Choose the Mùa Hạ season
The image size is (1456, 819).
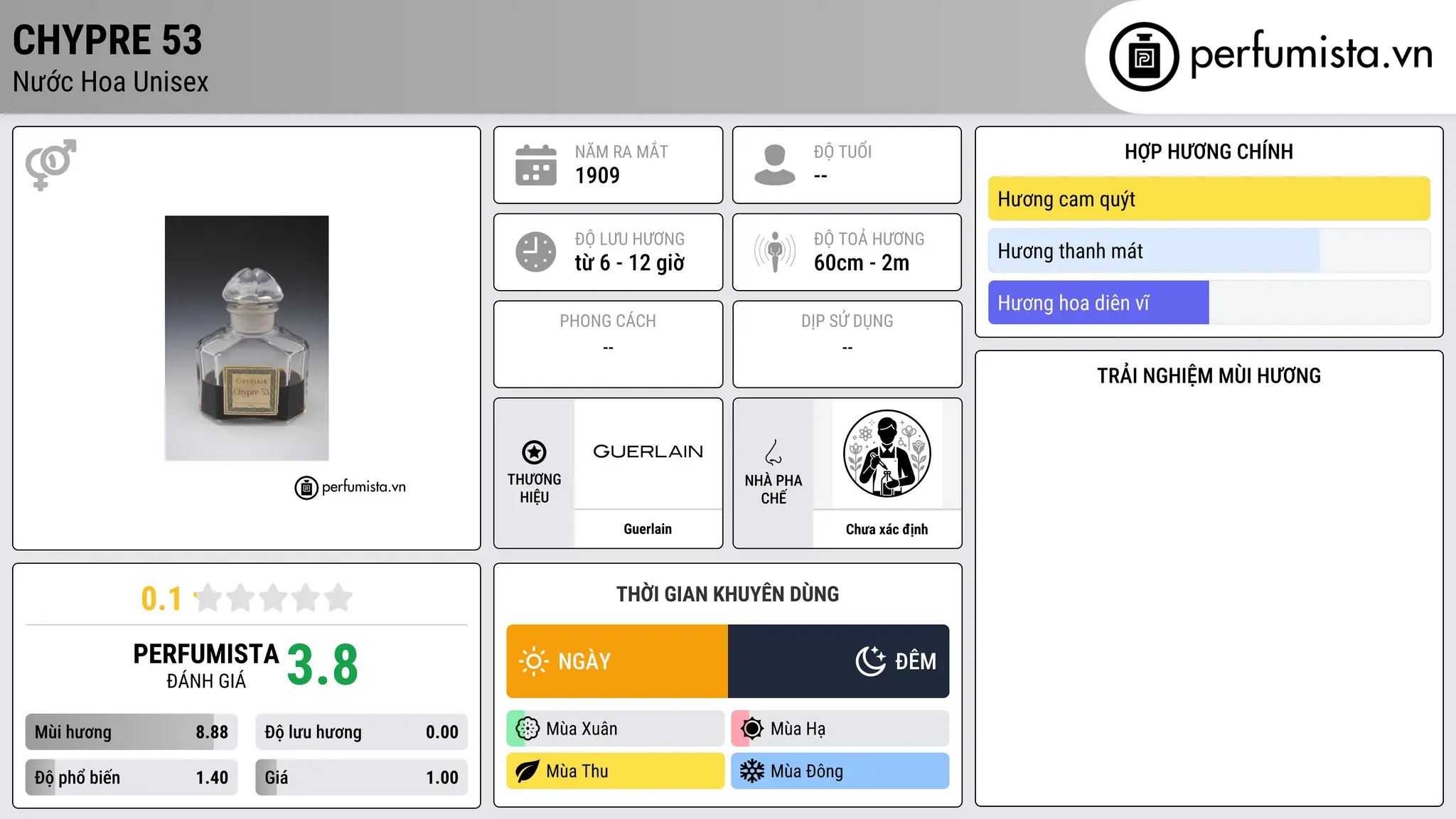click(x=840, y=729)
